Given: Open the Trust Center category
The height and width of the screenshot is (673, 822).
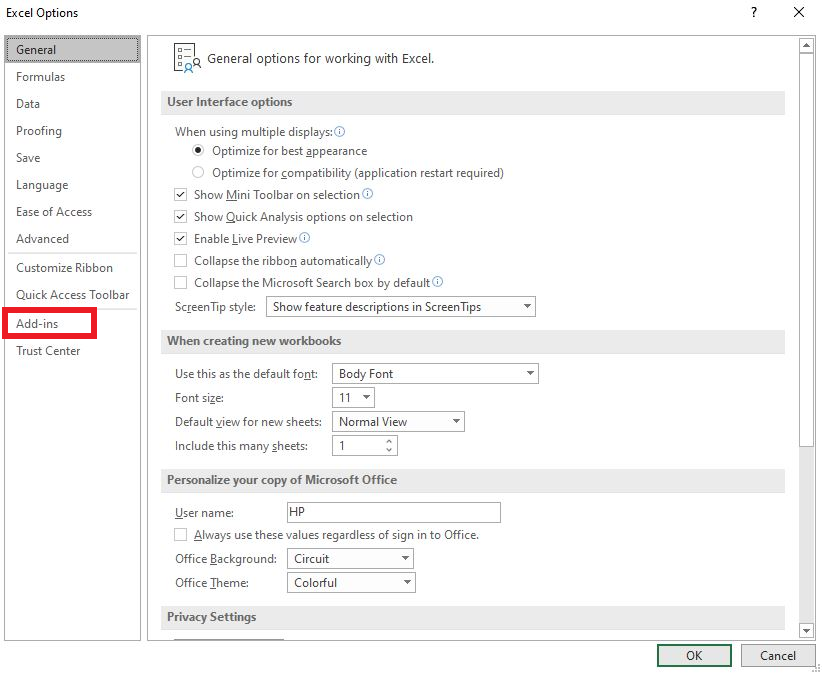Looking at the screenshot, I should tap(72, 351).
